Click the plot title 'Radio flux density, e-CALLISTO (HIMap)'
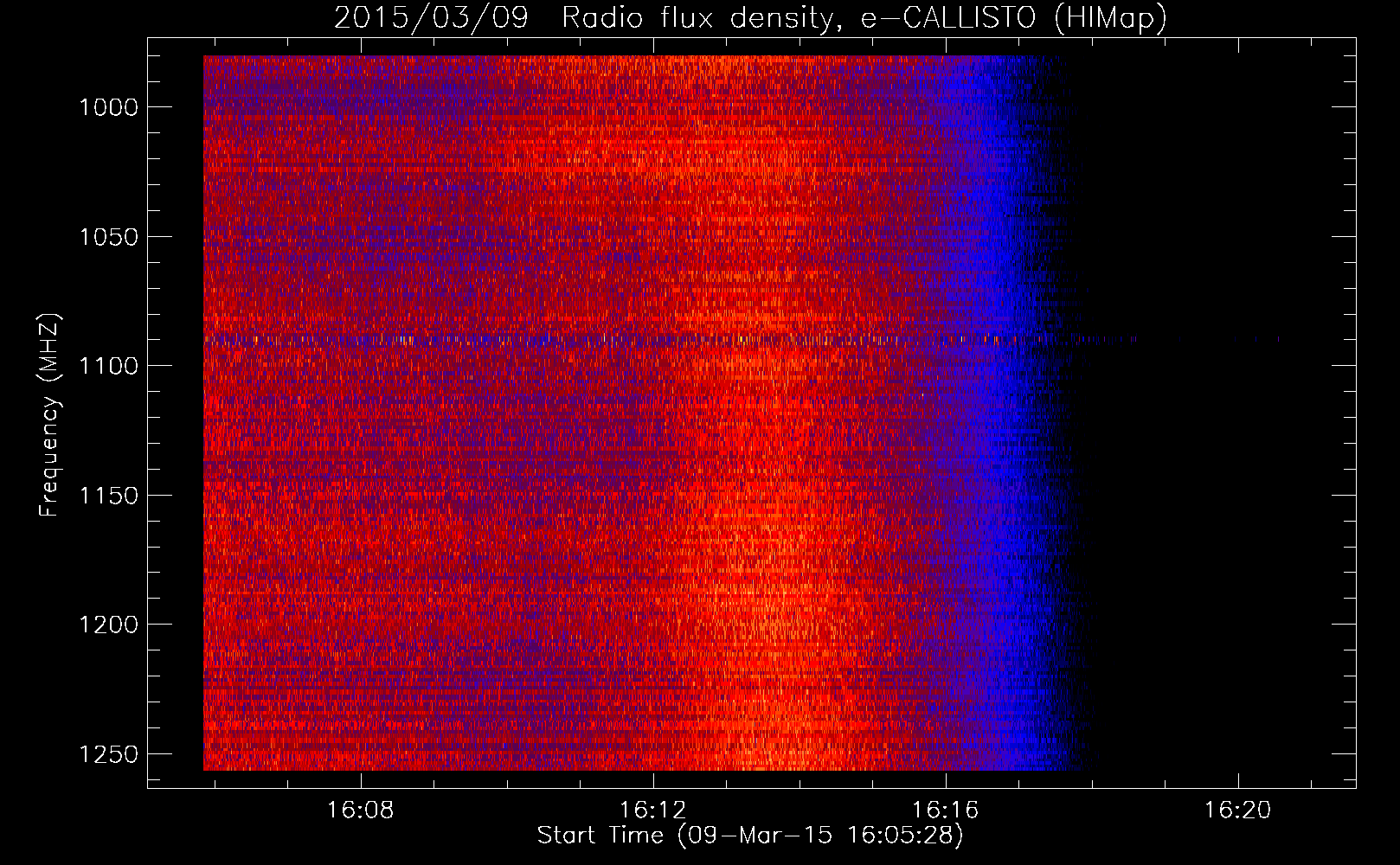This screenshot has height=865, width=1400. [x=864, y=17]
